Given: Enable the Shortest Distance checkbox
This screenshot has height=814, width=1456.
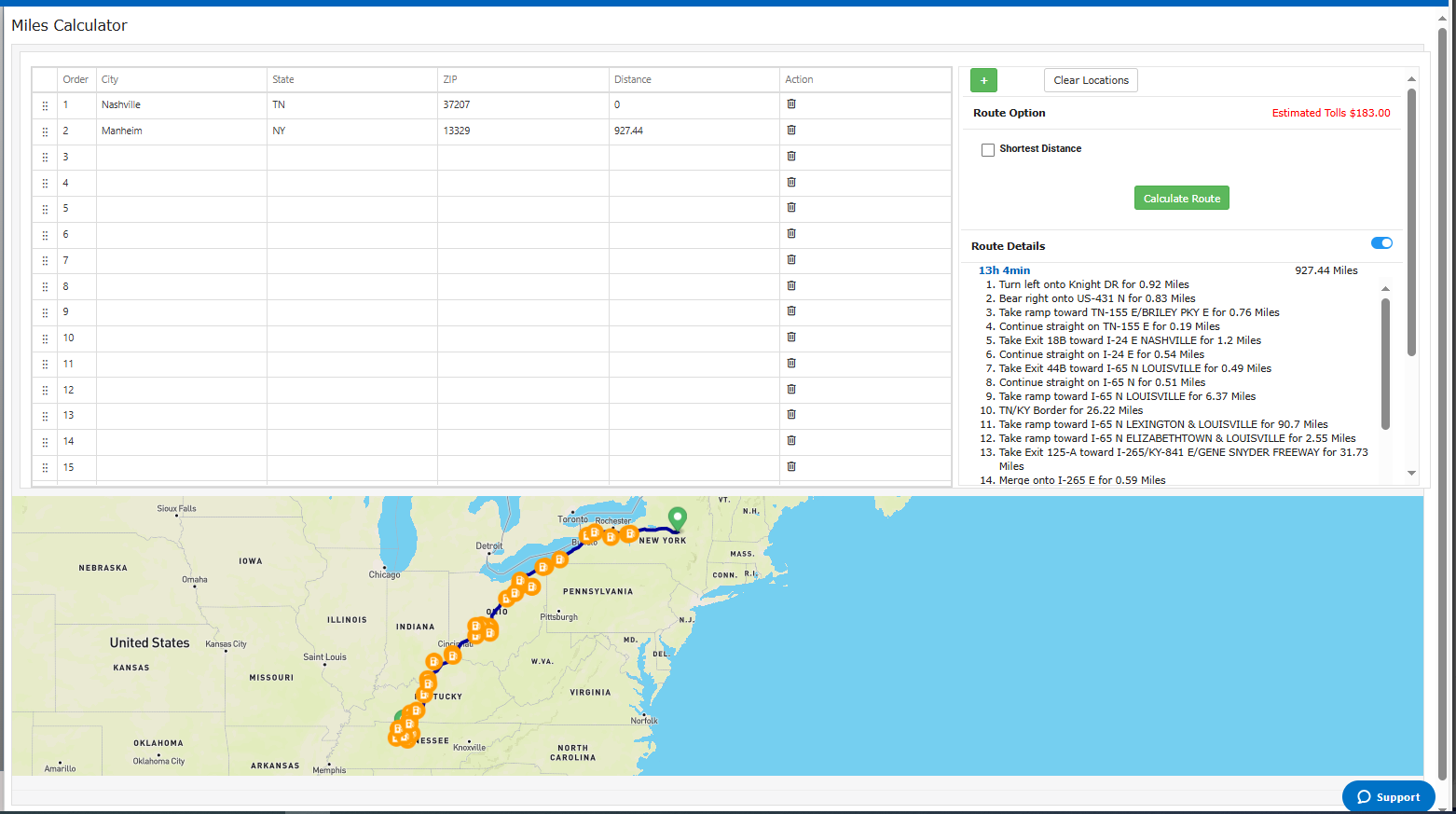Looking at the screenshot, I should point(988,149).
